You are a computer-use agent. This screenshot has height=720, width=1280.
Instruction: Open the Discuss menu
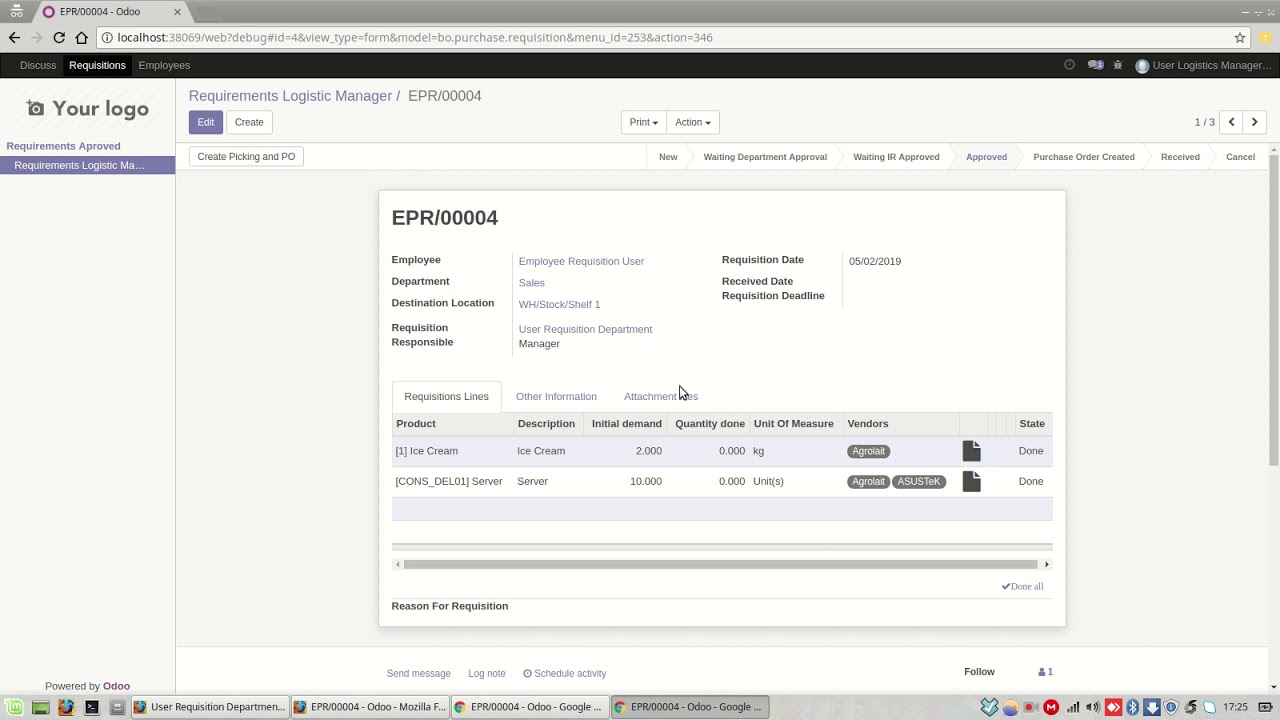point(38,65)
